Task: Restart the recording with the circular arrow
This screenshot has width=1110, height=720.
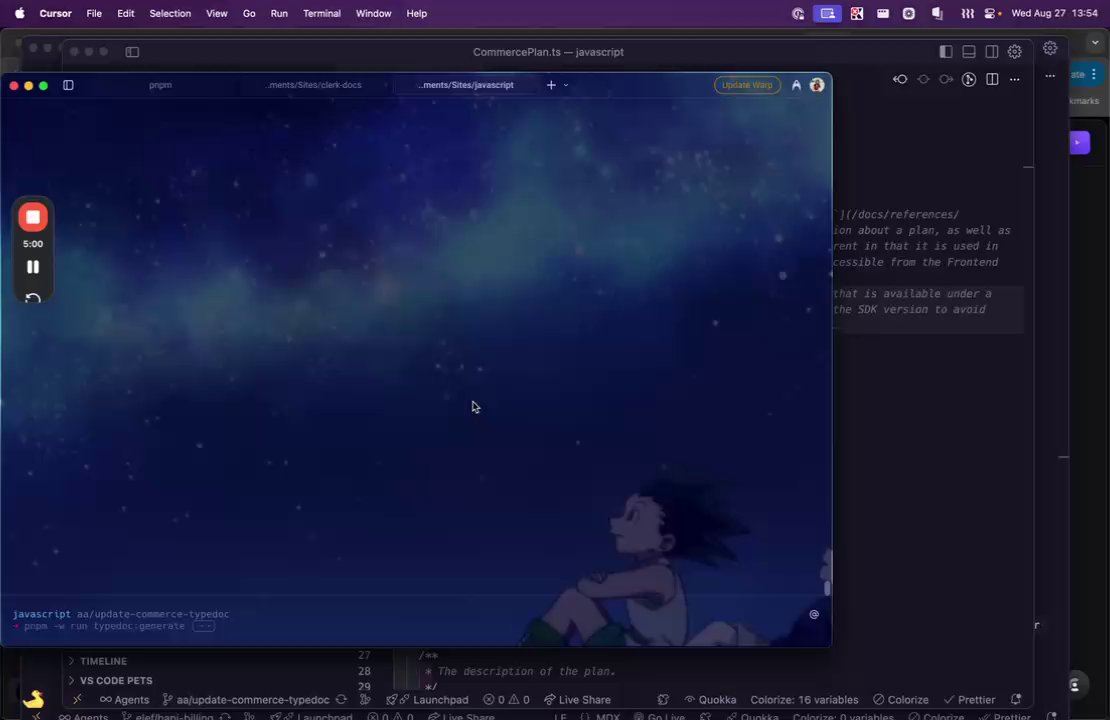Action: tap(33, 298)
